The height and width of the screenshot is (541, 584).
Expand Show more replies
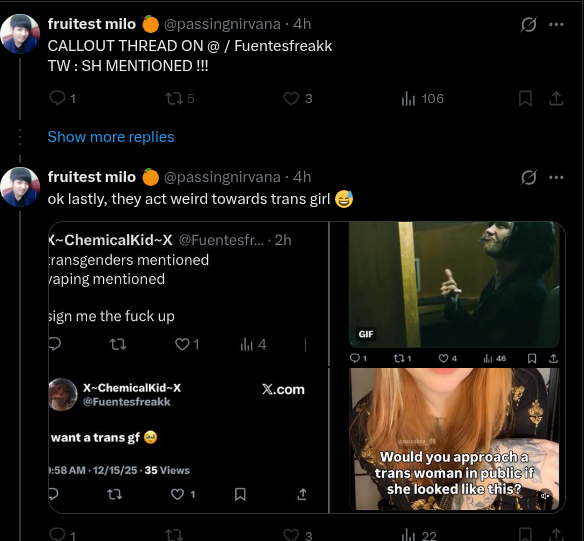(111, 137)
